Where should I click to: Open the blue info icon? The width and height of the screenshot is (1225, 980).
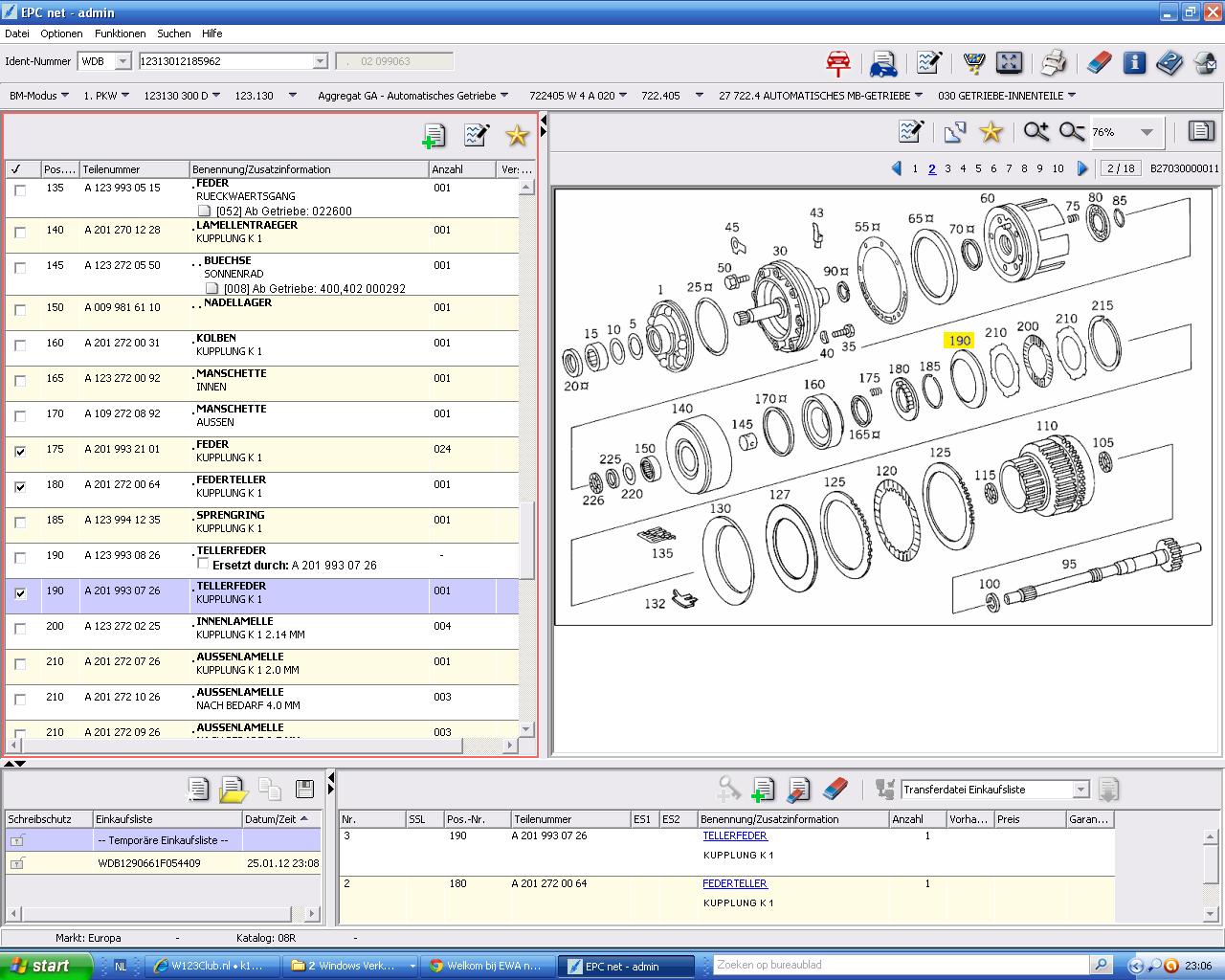tap(1134, 63)
